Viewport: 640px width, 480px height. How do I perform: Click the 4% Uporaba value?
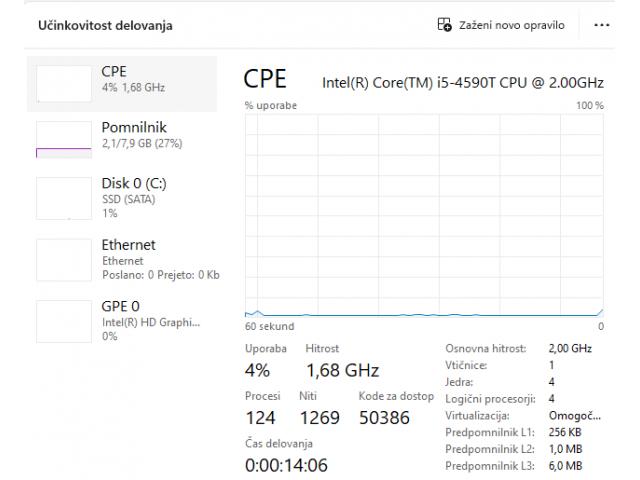(x=258, y=371)
